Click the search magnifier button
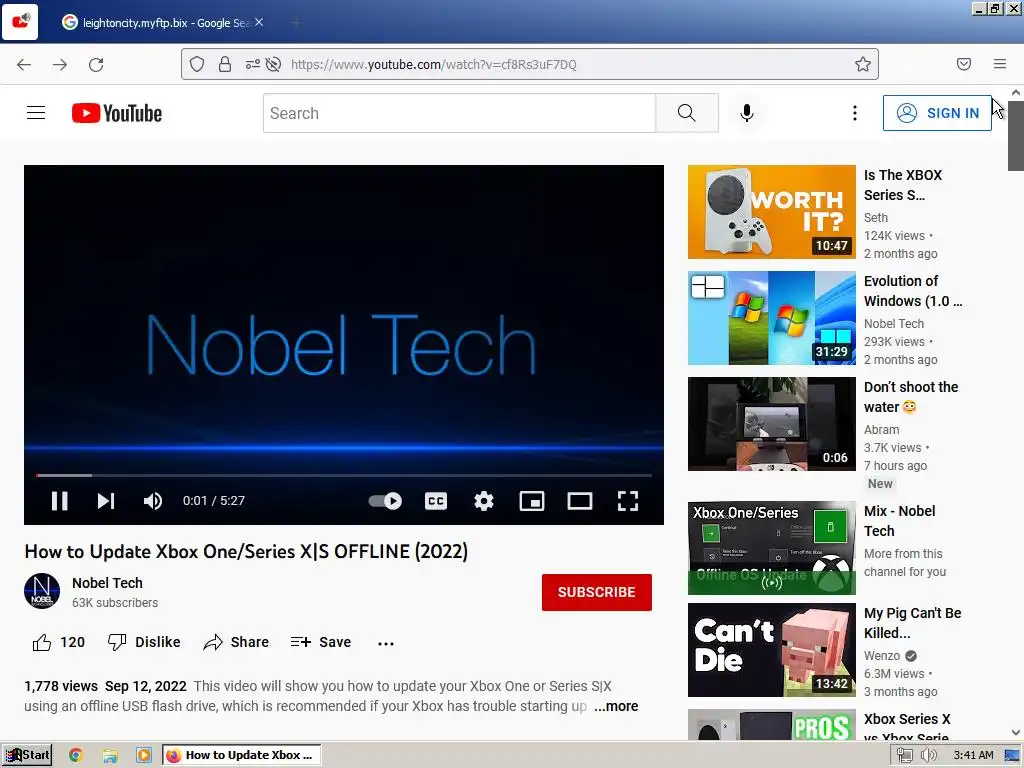 [687, 113]
